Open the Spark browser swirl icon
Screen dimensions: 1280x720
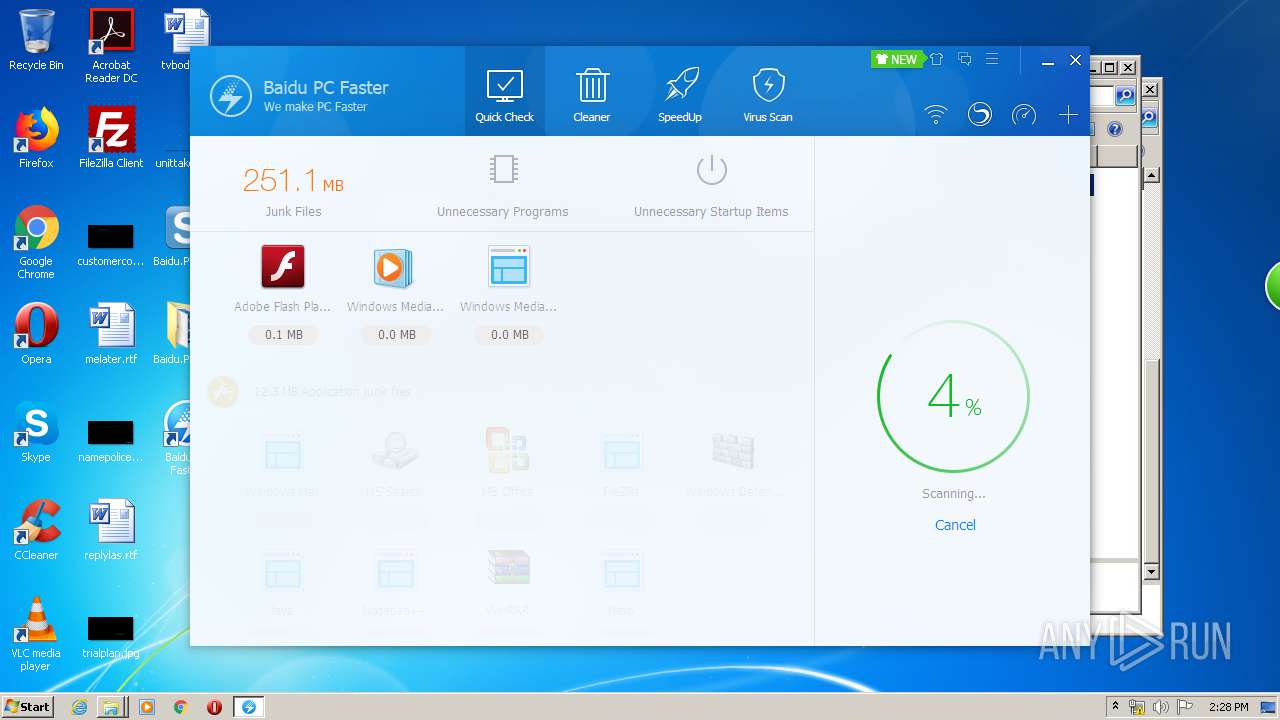click(x=980, y=115)
